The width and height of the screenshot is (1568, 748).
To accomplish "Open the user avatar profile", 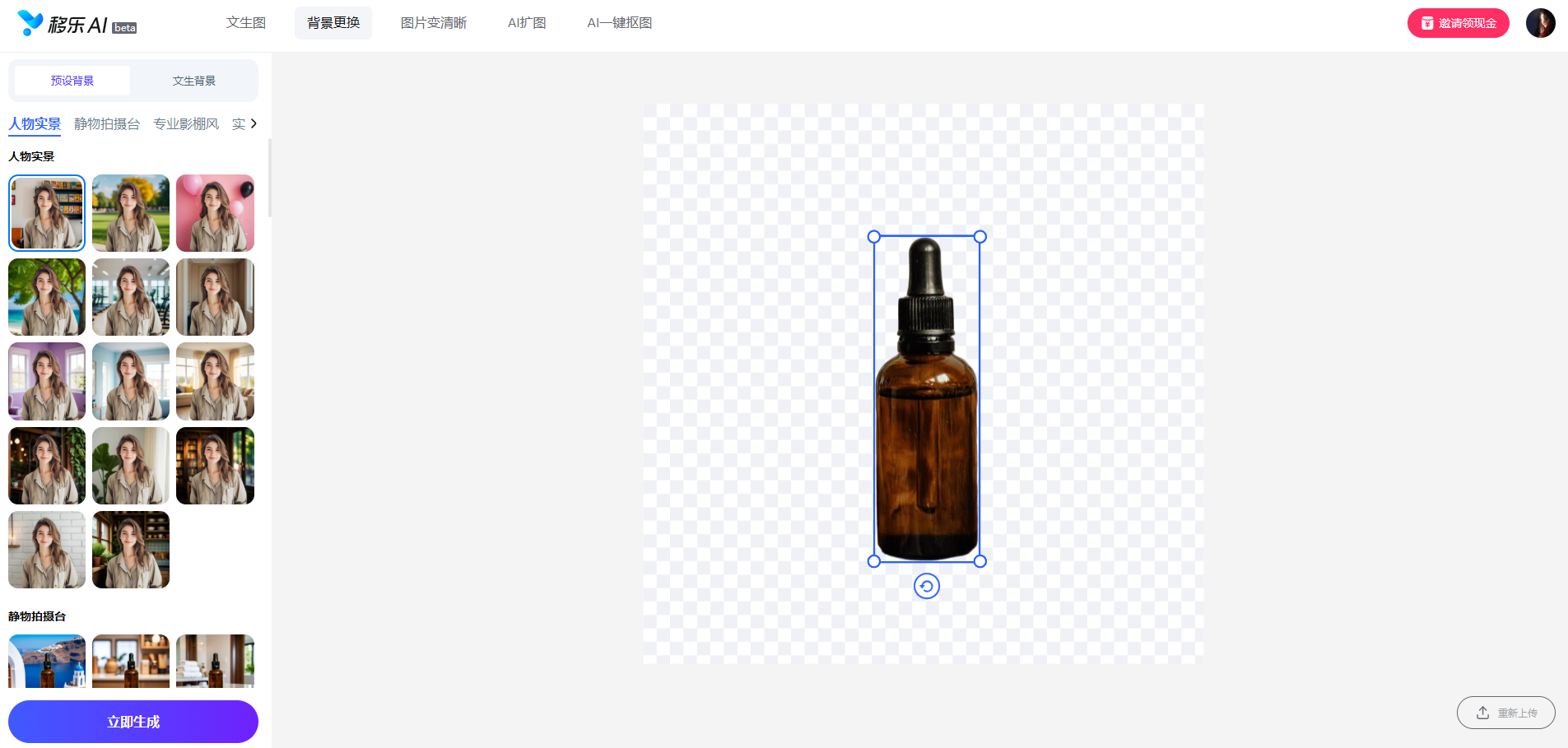I will (1540, 23).
